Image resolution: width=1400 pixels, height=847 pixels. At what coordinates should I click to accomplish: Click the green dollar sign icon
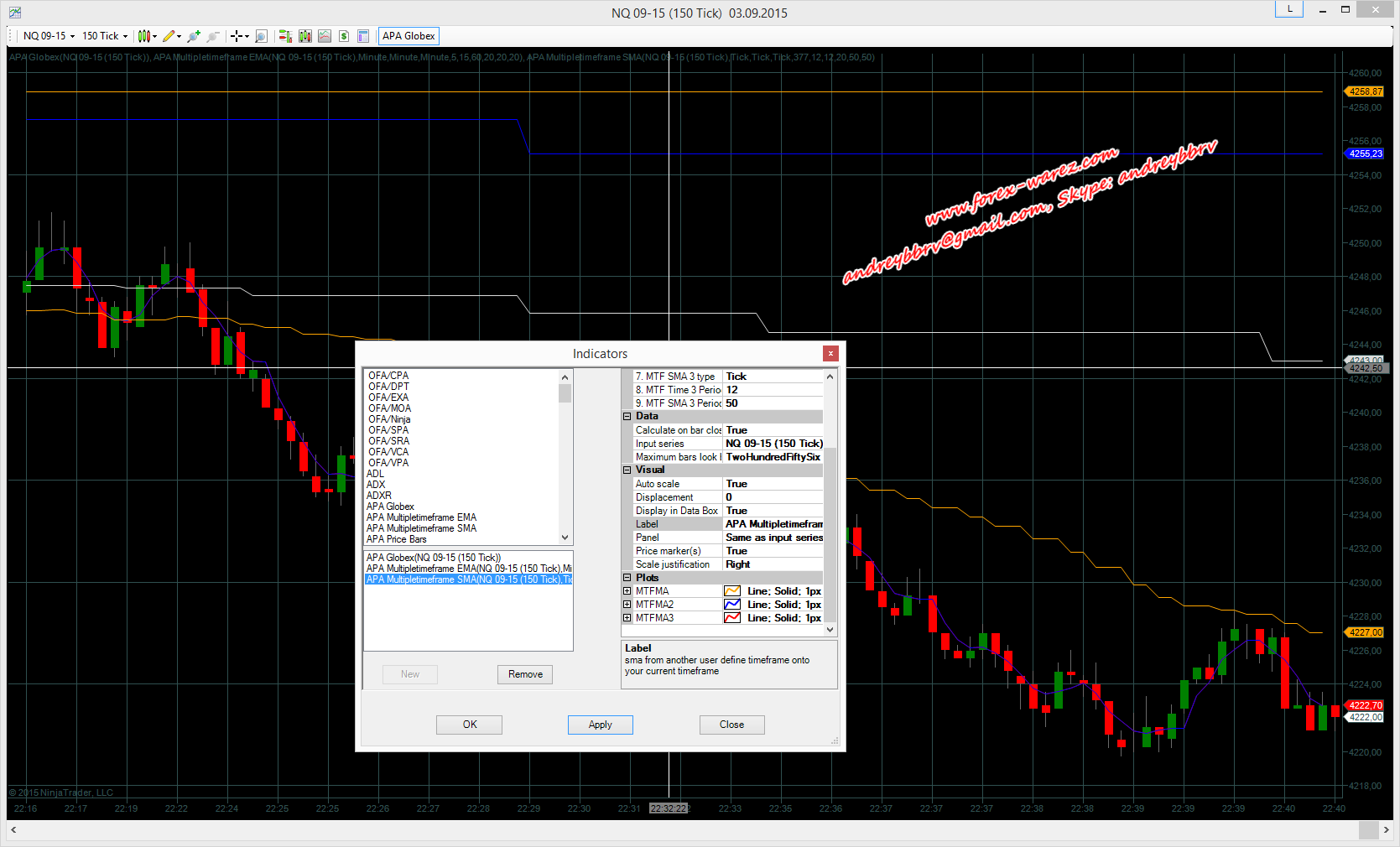click(x=344, y=36)
